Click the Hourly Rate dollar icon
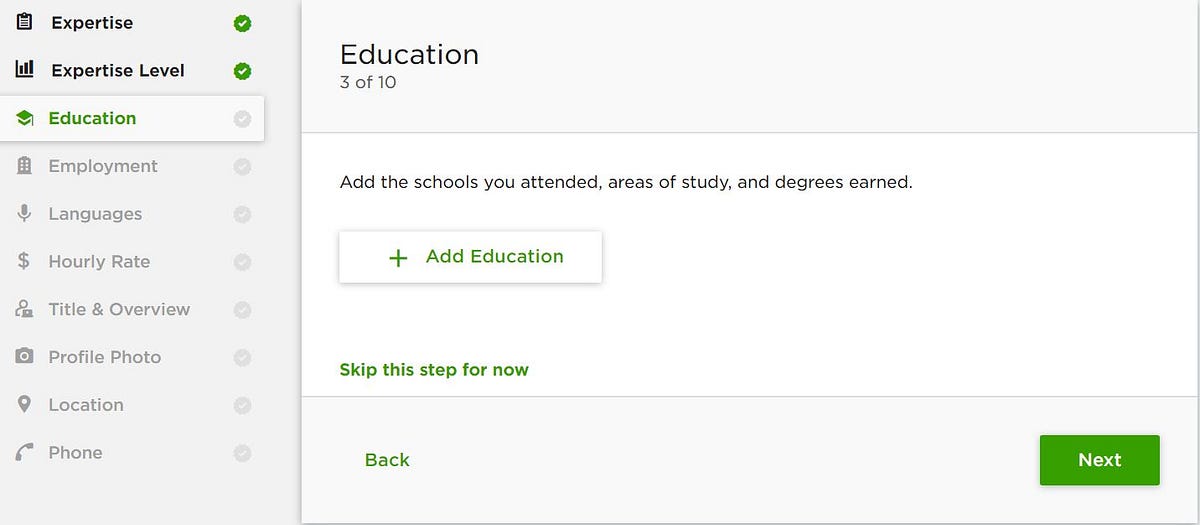Screen dimensions: 1200x525 coord(25,262)
